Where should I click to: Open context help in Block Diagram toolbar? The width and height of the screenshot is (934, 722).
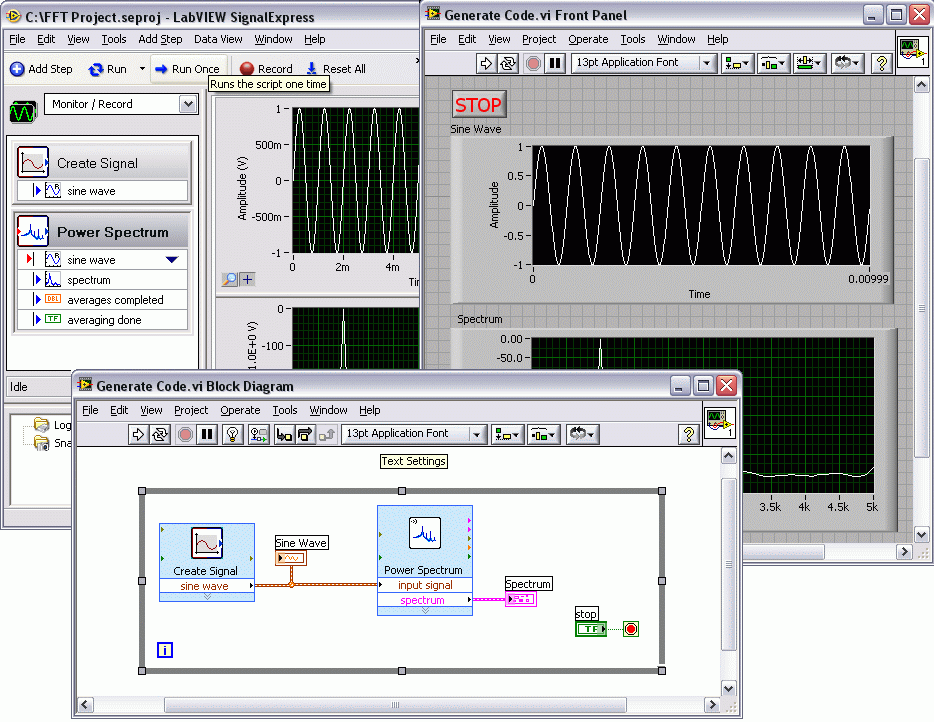(x=688, y=434)
